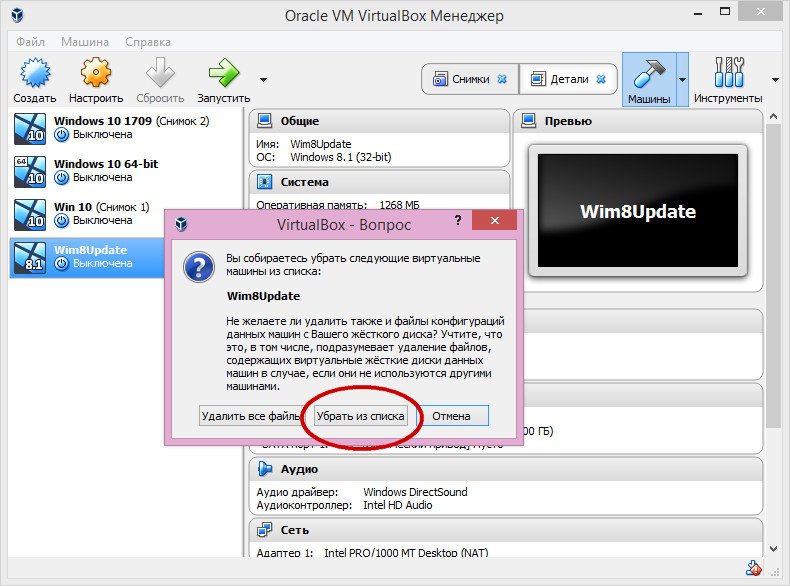The image size is (790, 586).
Task: Close the Детали tab with its x
Action: click(600, 79)
